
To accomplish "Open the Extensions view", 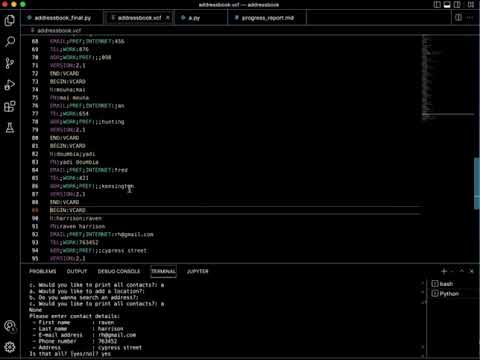I will pyautogui.click(x=10, y=106).
